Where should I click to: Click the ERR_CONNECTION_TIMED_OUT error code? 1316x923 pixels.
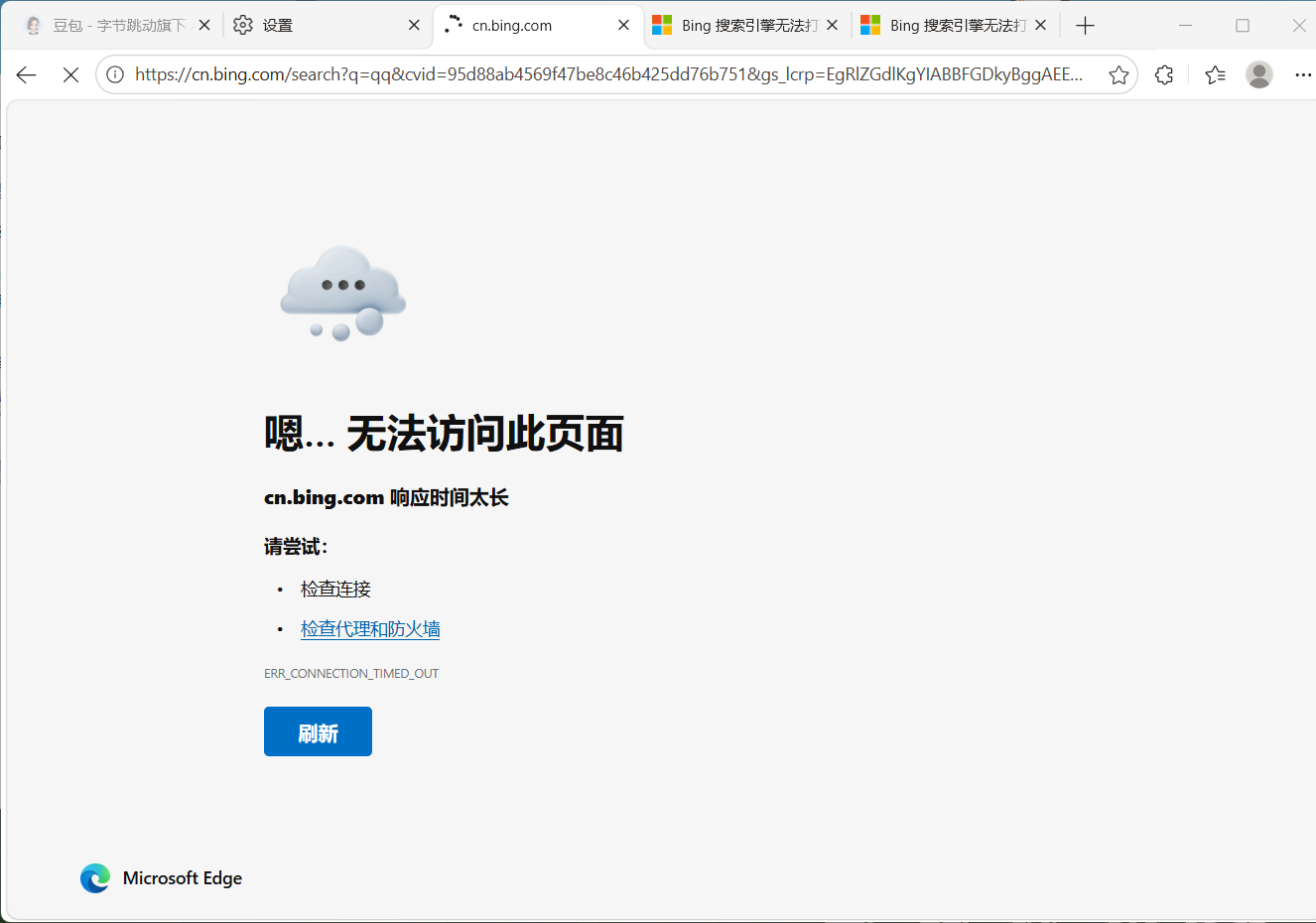tap(351, 673)
